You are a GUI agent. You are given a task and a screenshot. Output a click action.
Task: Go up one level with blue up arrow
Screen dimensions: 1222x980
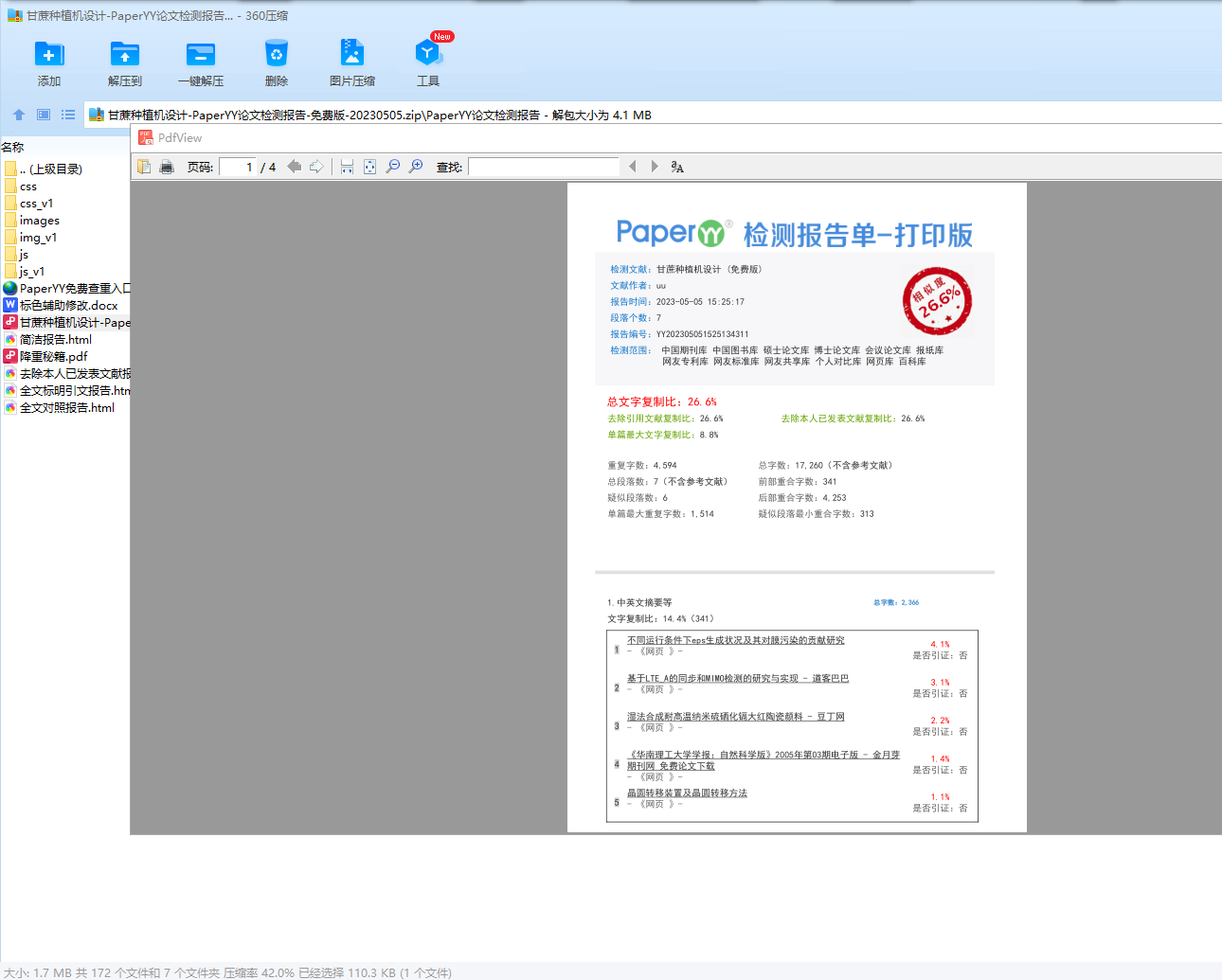[x=19, y=115]
